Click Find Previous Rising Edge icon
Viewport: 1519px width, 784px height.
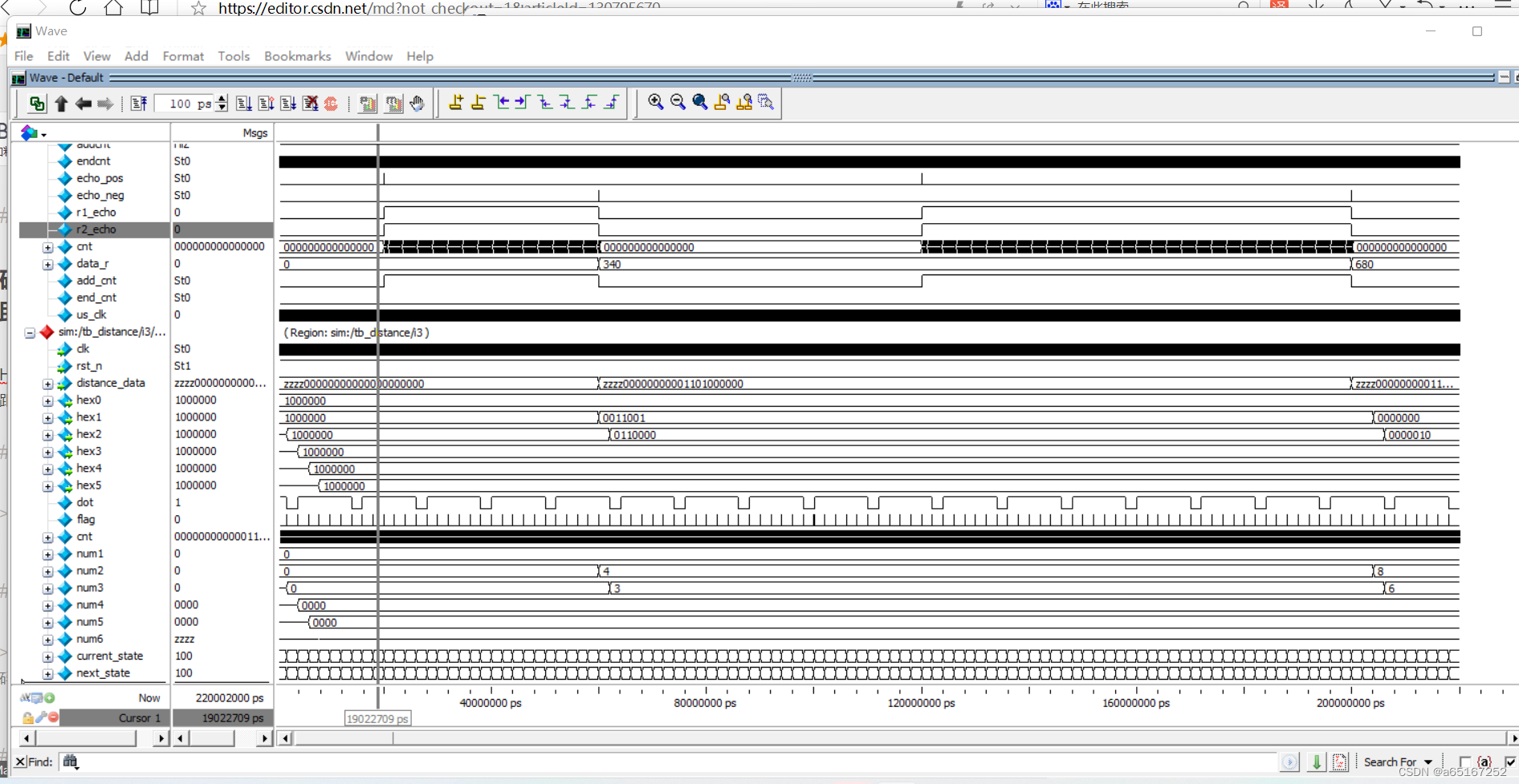point(590,102)
